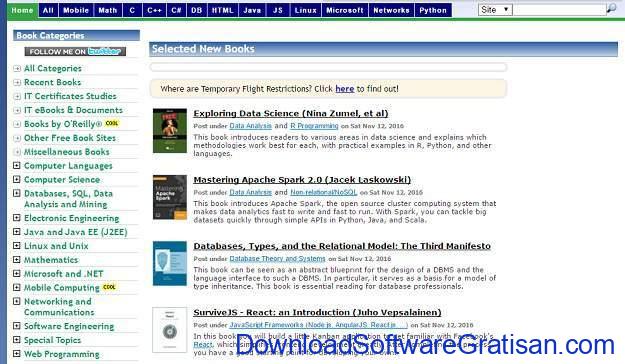
Task: Click the Mastering Apache Spark cover thumbnail
Action: 170,197
